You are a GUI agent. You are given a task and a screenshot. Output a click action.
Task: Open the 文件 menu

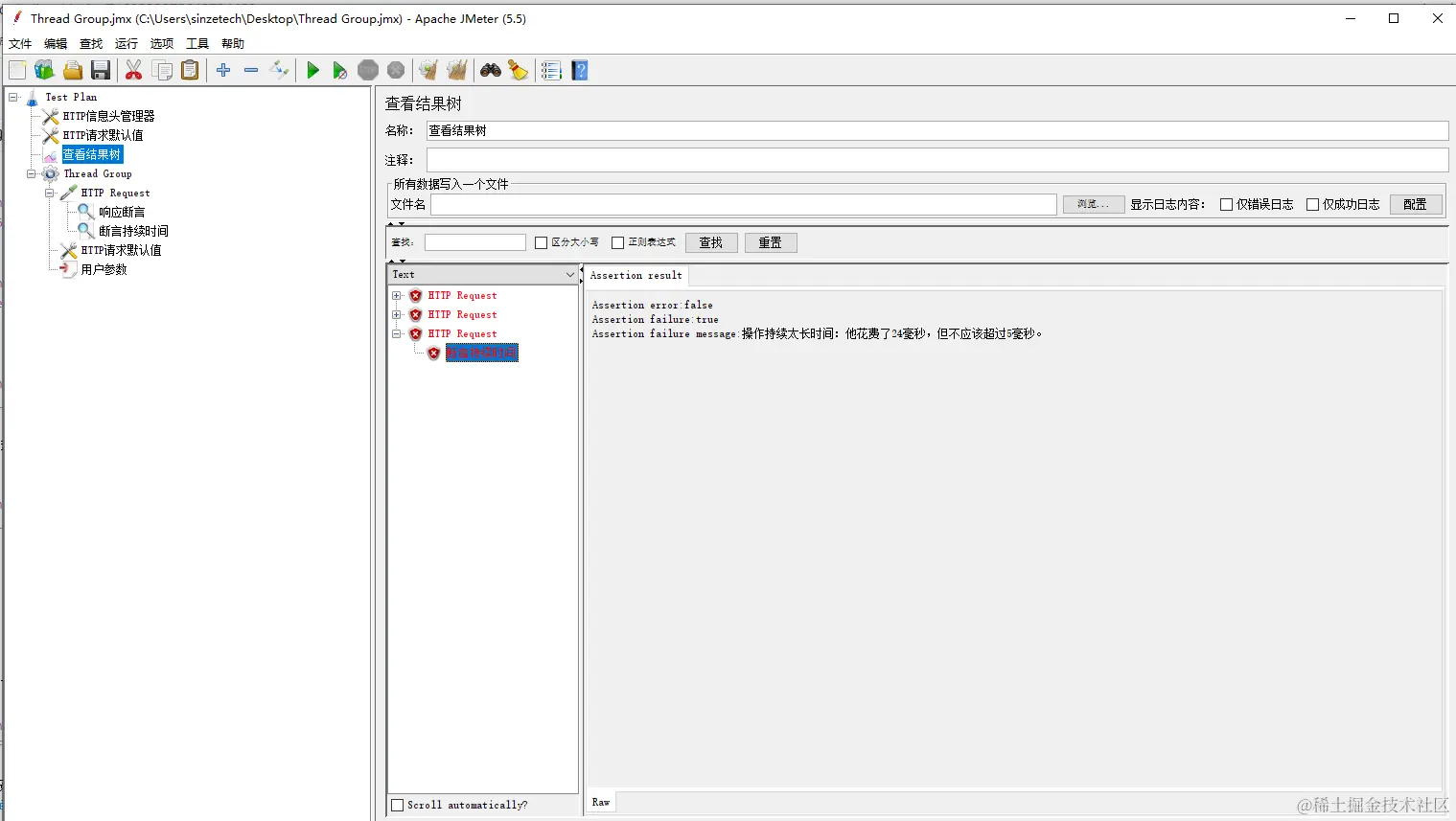click(x=20, y=43)
